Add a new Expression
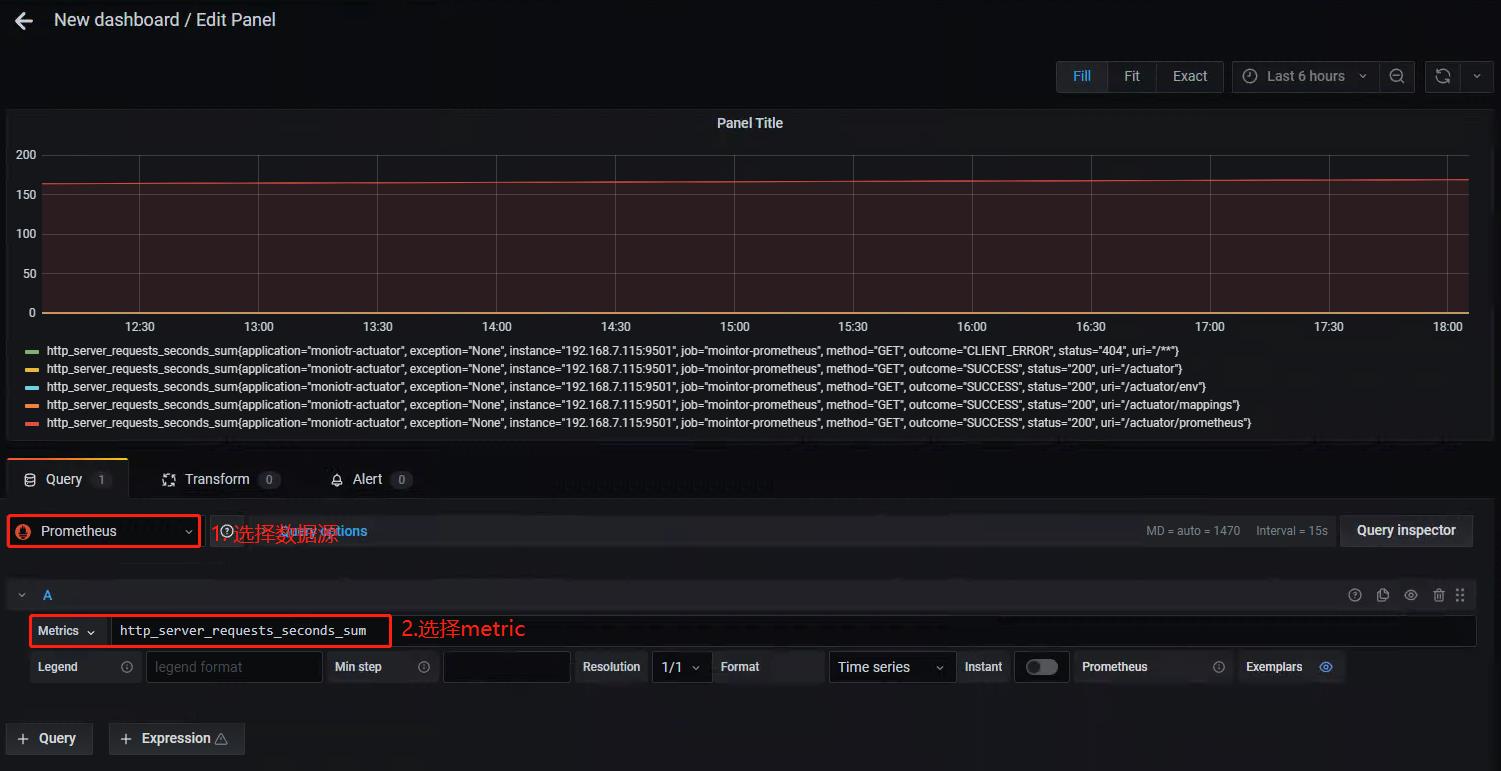The height and width of the screenshot is (771, 1501). pos(176,739)
